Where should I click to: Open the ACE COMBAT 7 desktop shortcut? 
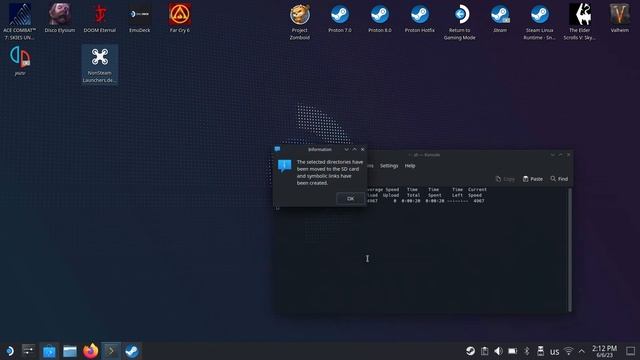coord(20,21)
